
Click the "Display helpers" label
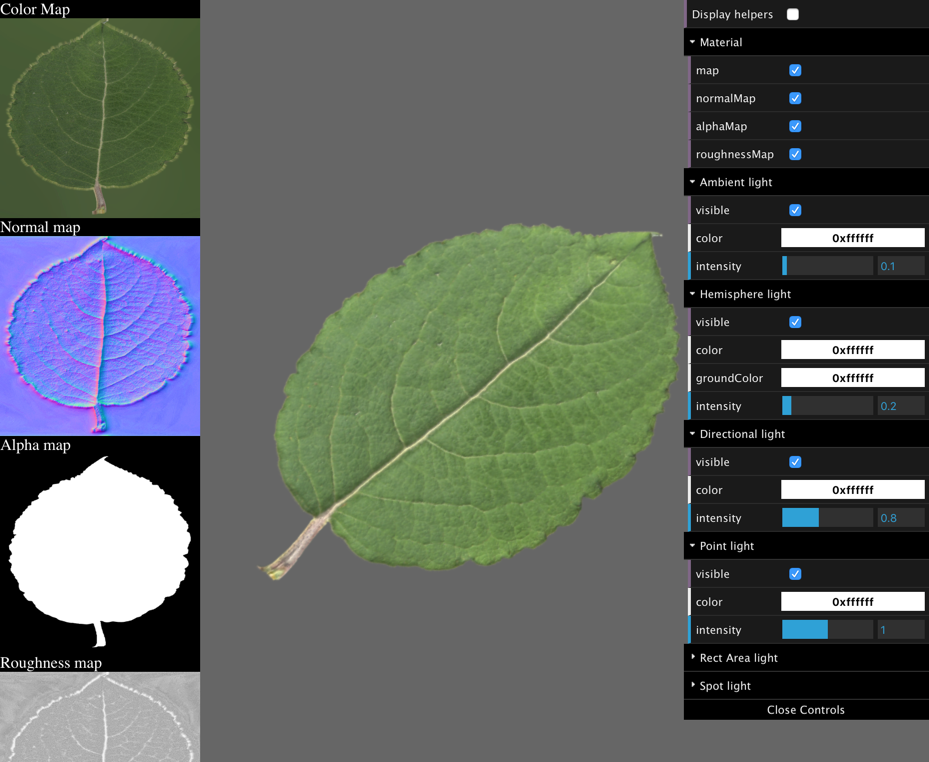[732, 14]
